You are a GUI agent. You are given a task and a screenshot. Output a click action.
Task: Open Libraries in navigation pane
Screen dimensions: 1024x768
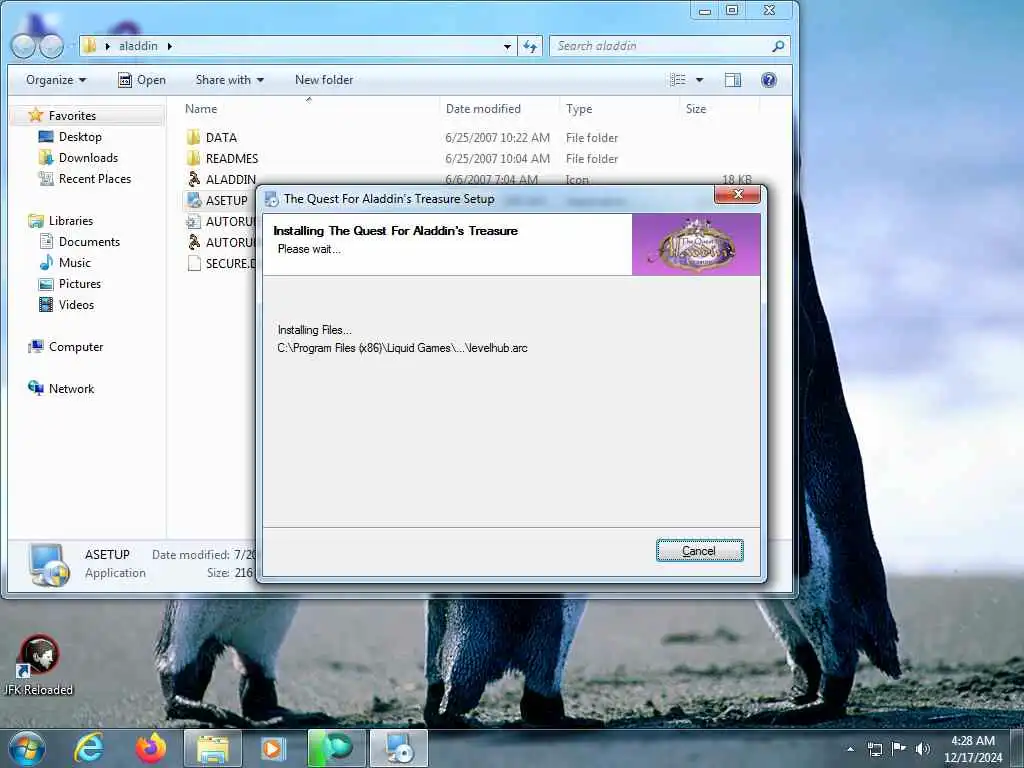pyautogui.click(x=71, y=221)
